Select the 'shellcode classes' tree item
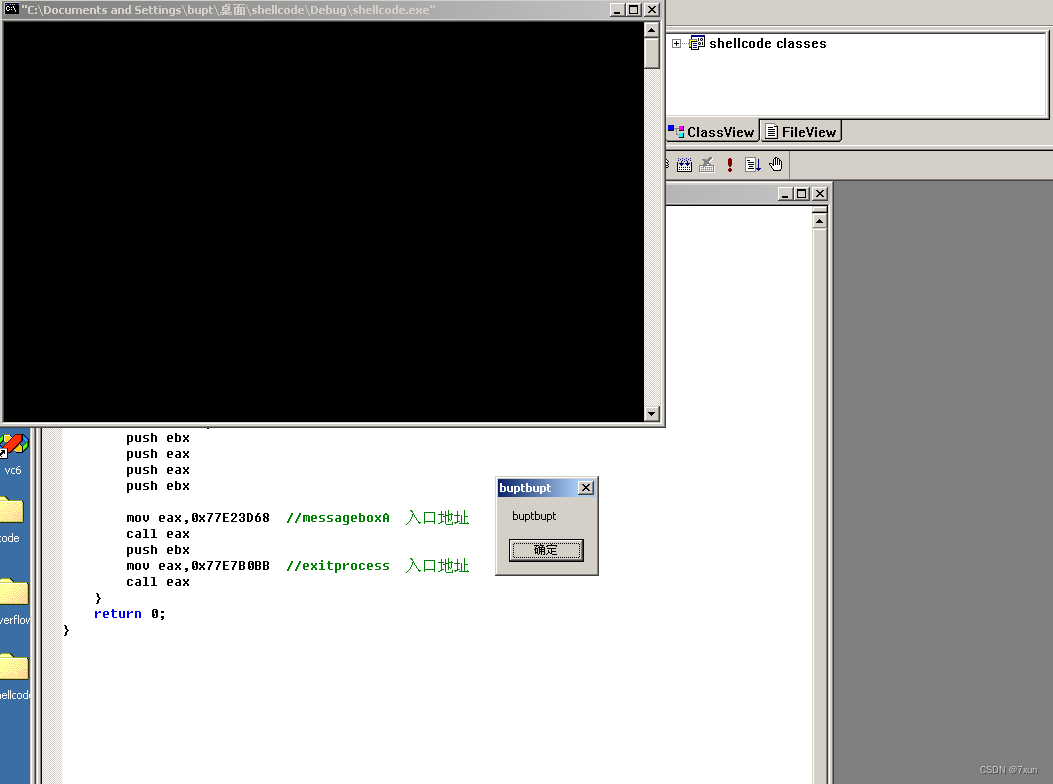This screenshot has width=1053, height=784. [x=768, y=44]
